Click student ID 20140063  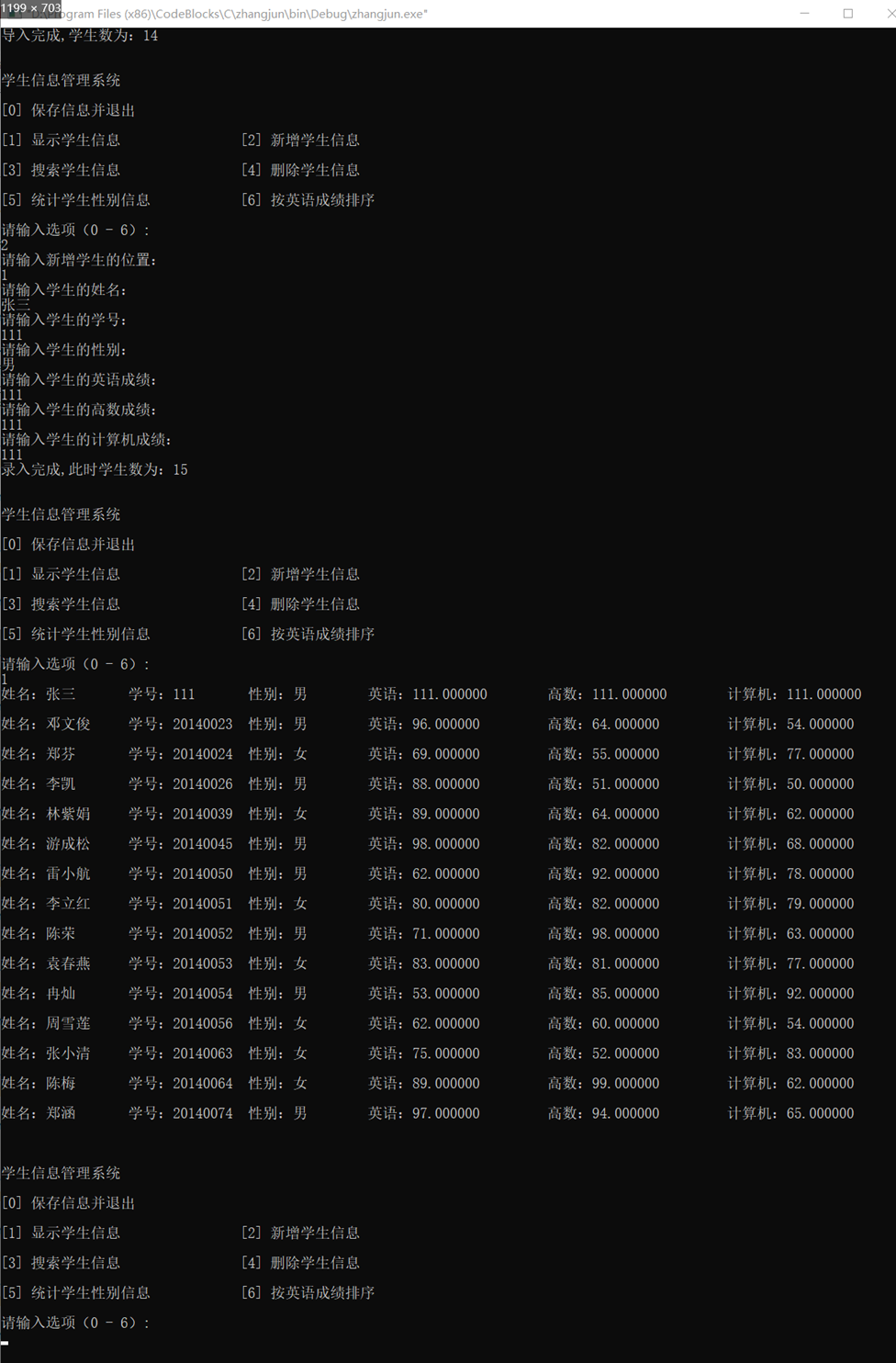click(x=203, y=1053)
